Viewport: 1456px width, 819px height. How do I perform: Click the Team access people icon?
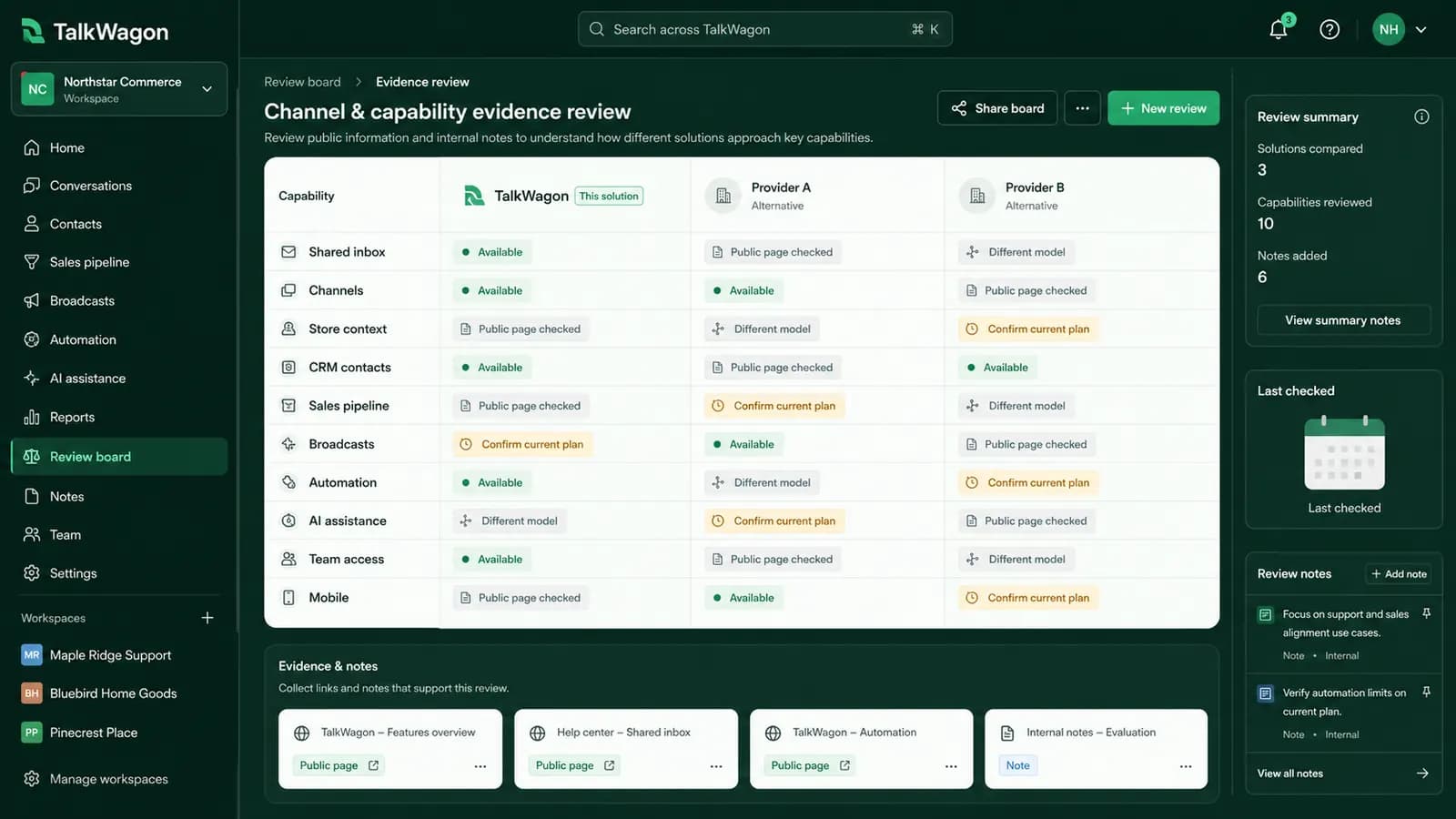click(288, 559)
